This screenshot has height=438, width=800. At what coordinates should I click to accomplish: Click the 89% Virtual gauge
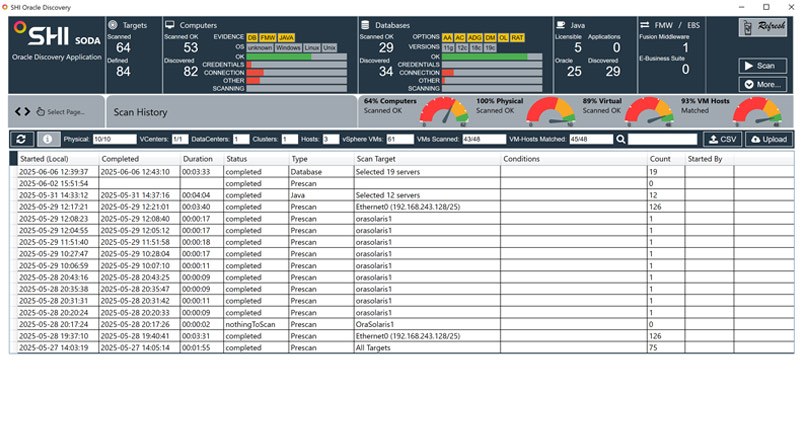click(x=649, y=111)
